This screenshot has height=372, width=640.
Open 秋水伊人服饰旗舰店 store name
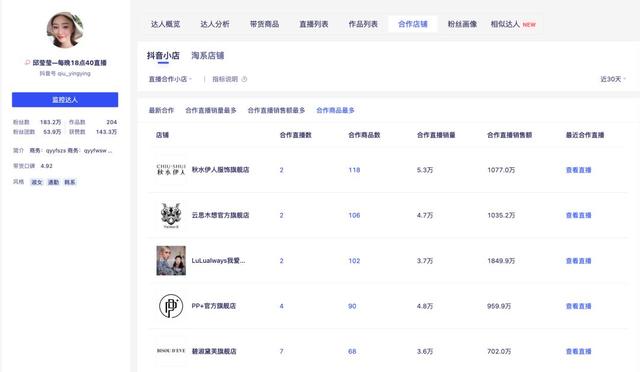(x=220, y=170)
